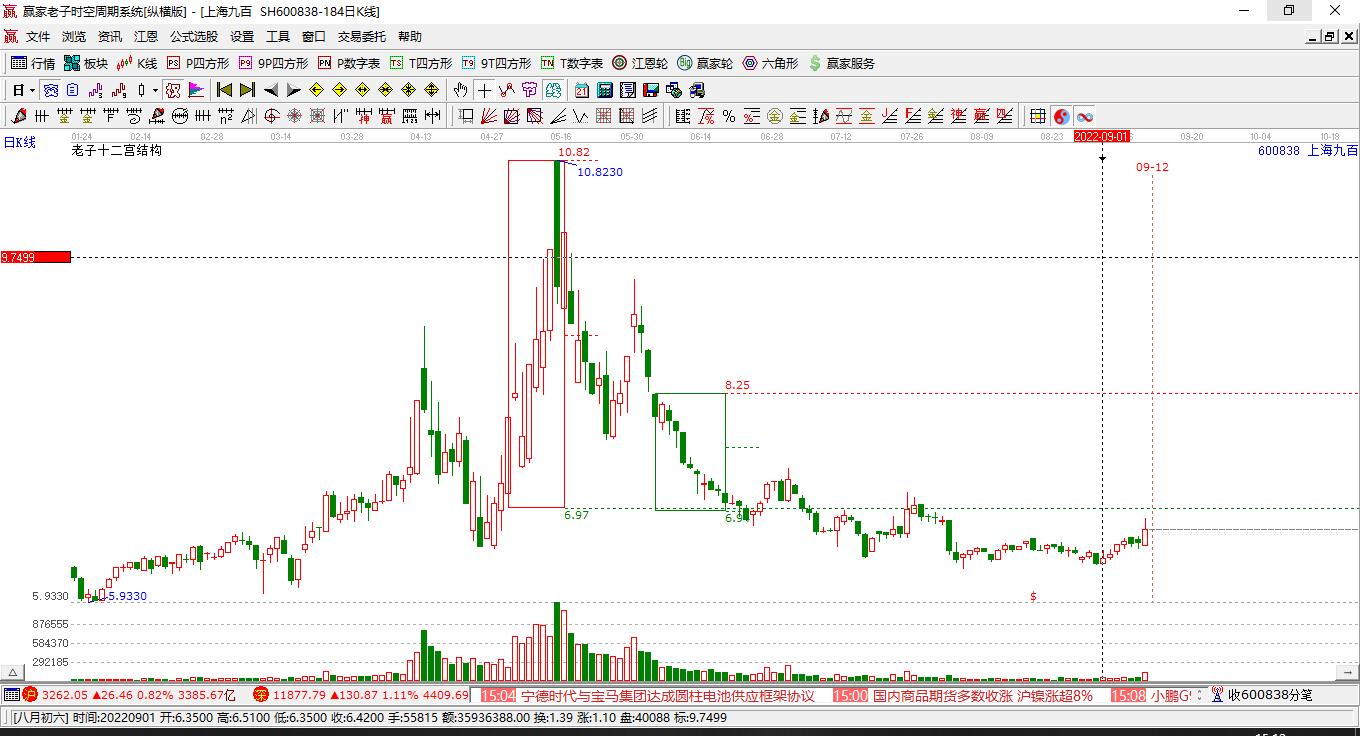Click the red 9.7499 price marker
Viewport: 1360px width, 736px height.
coord(36,257)
